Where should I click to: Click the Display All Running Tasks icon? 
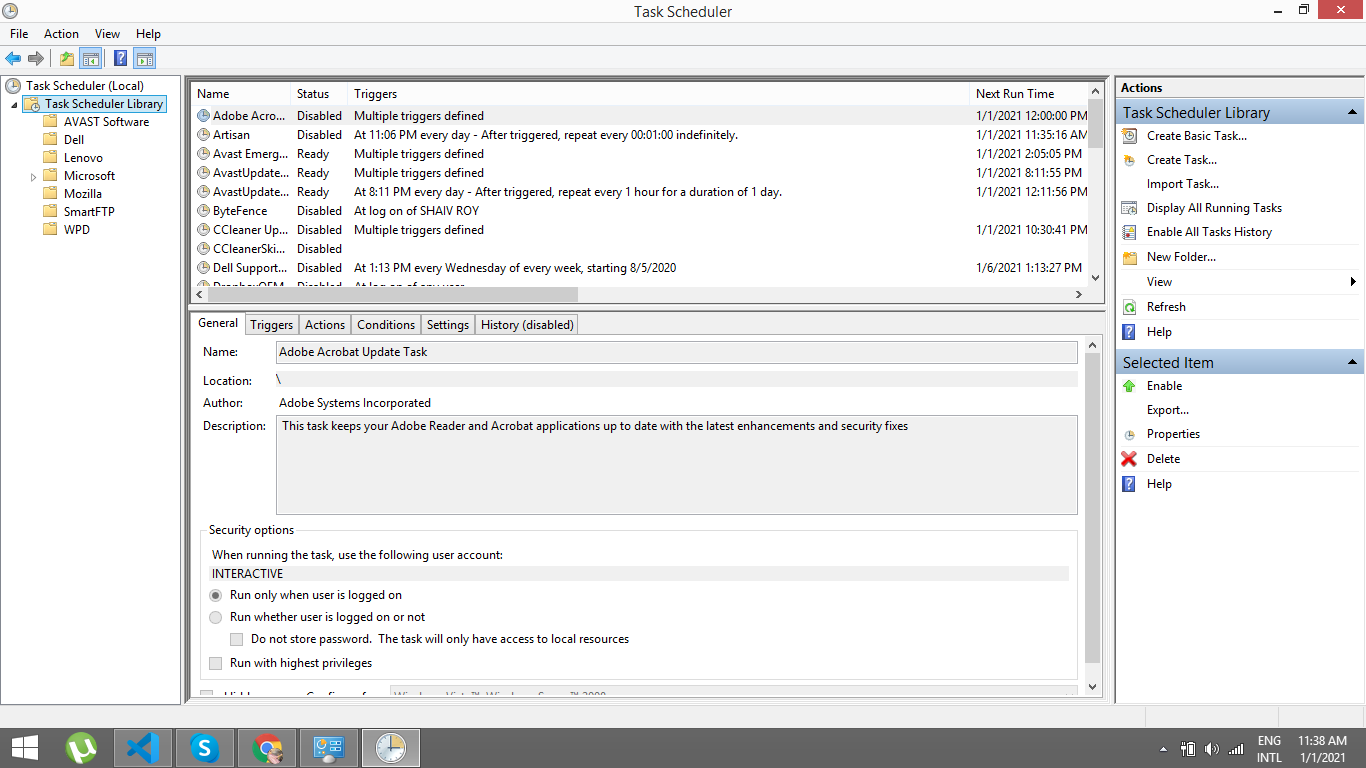click(1130, 208)
